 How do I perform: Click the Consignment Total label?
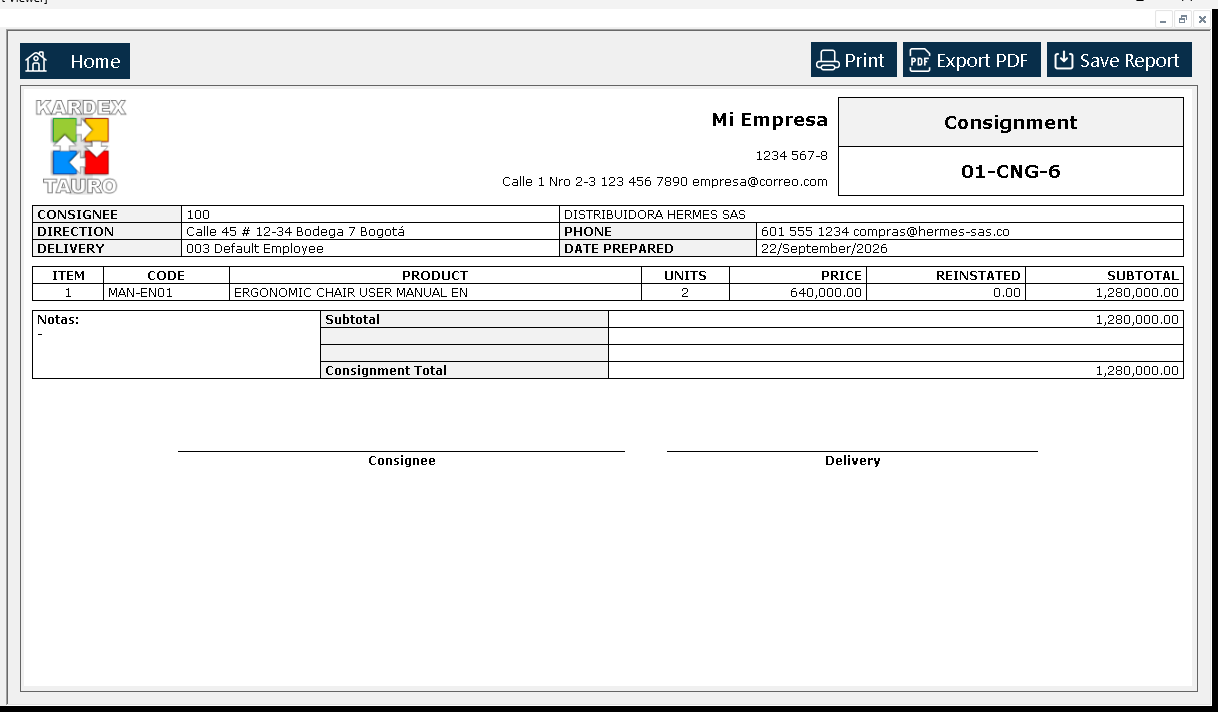(386, 371)
